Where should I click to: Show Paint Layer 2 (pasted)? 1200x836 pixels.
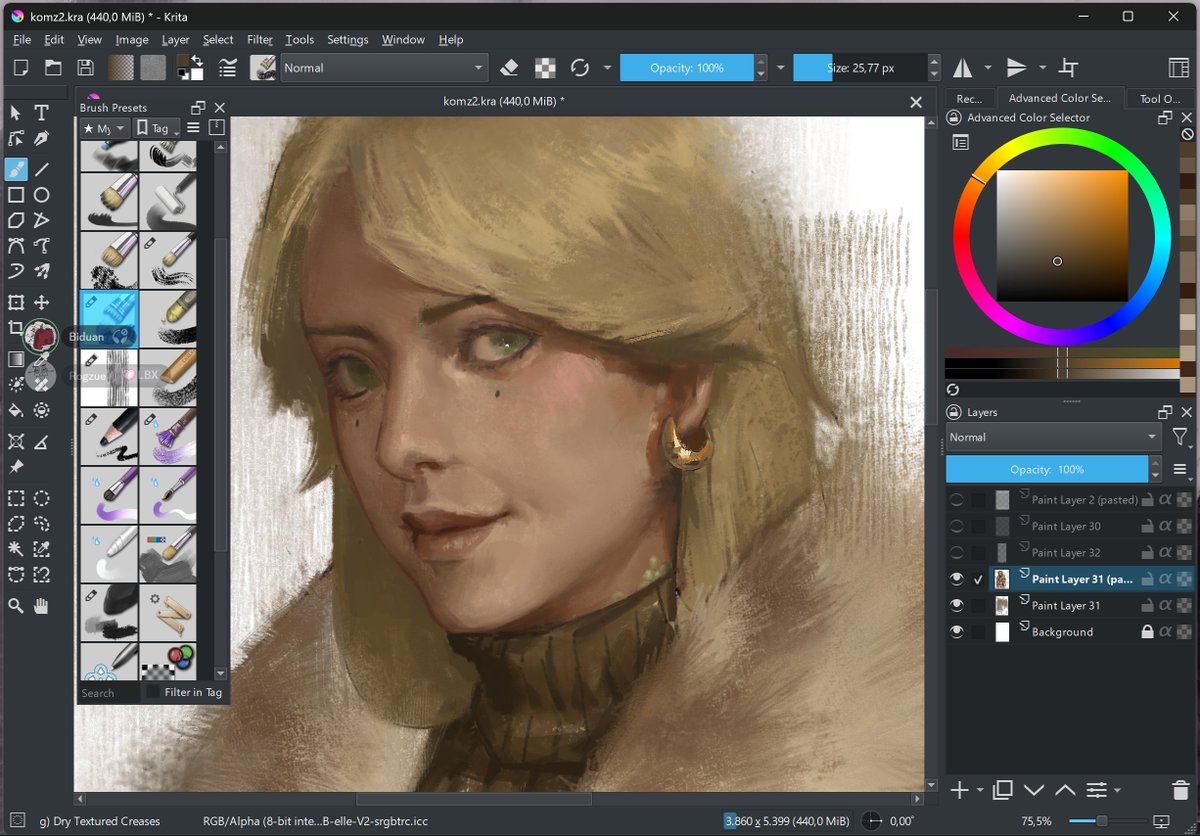[x=957, y=499]
